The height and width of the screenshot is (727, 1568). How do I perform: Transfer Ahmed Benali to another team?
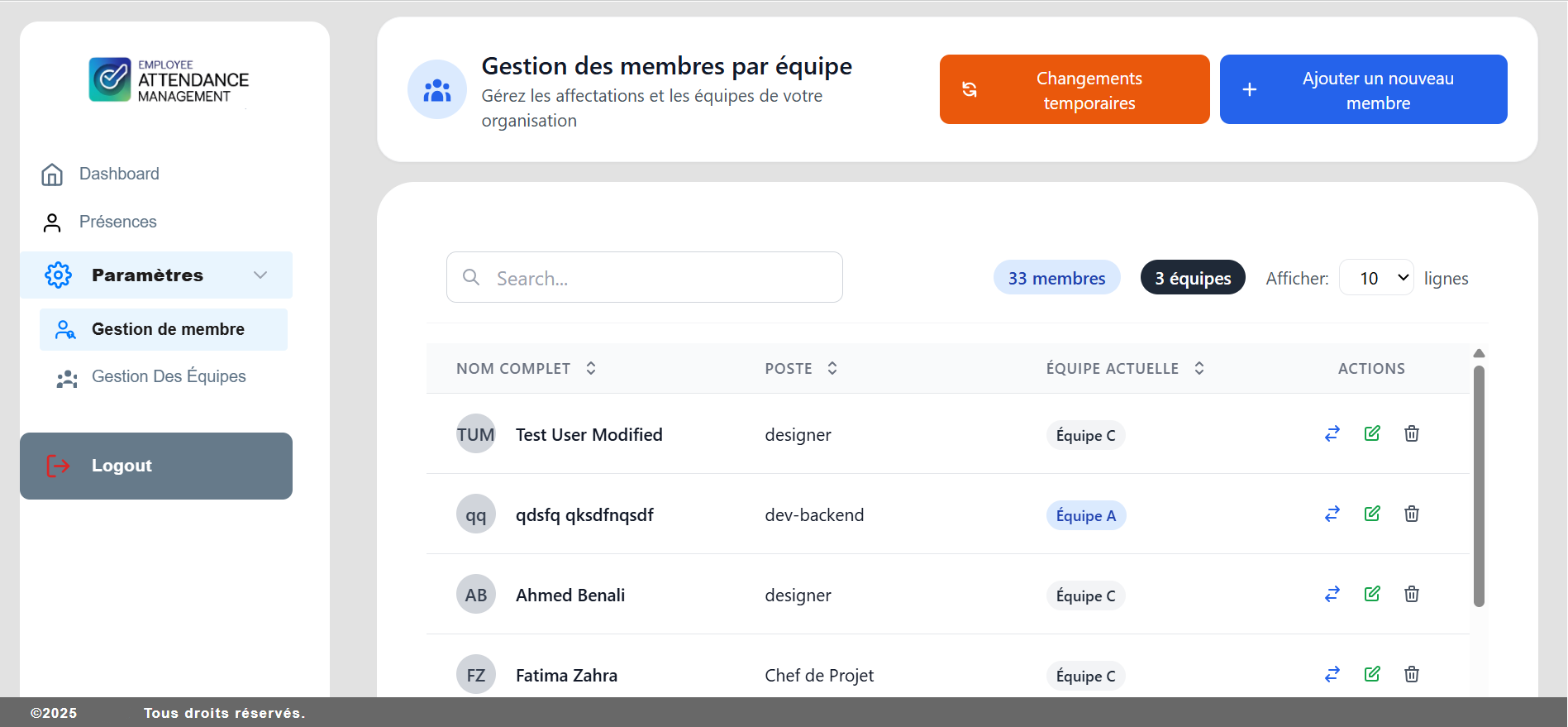click(1332, 594)
